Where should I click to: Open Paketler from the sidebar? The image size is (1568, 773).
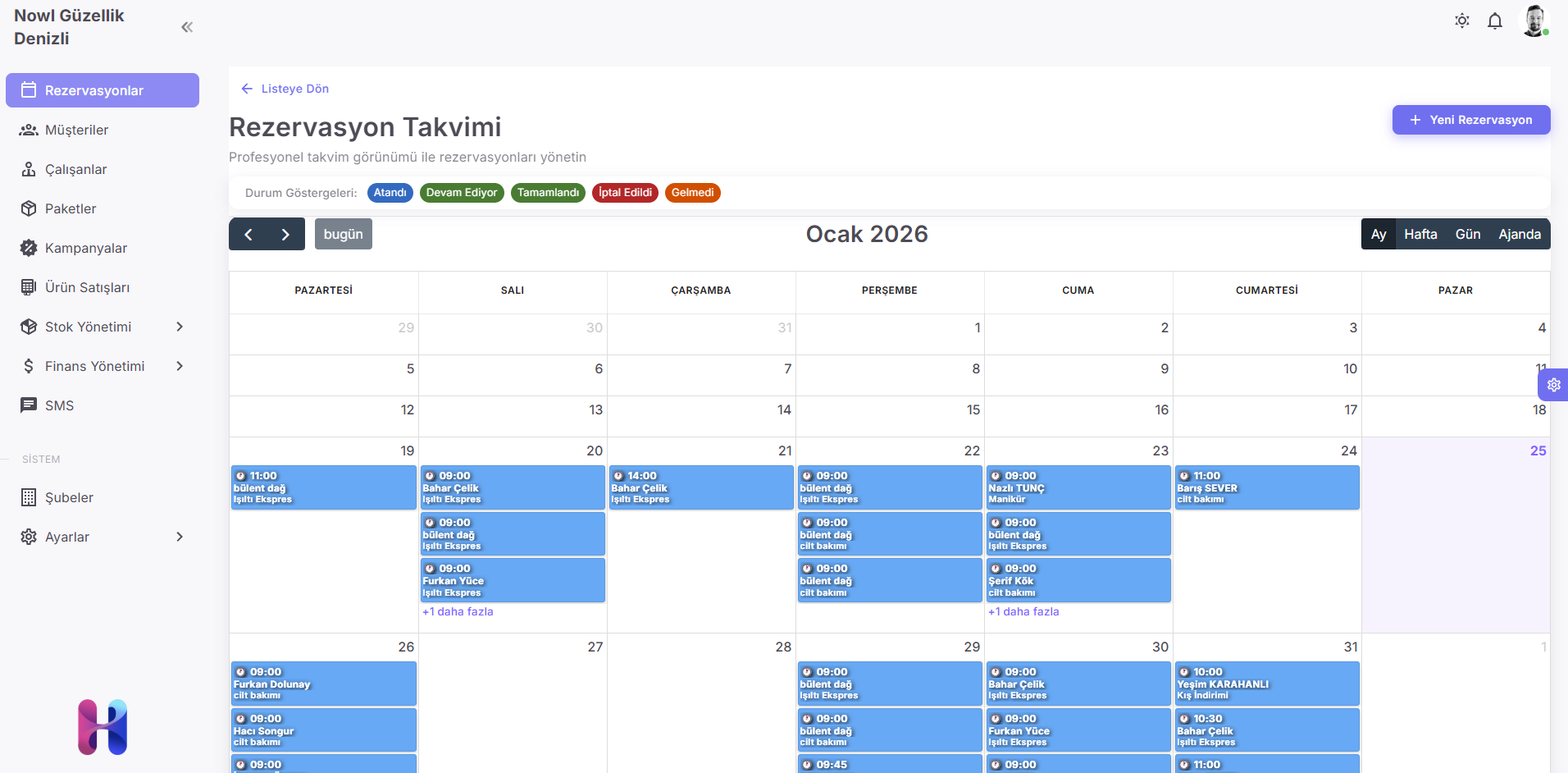pyautogui.click(x=71, y=208)
